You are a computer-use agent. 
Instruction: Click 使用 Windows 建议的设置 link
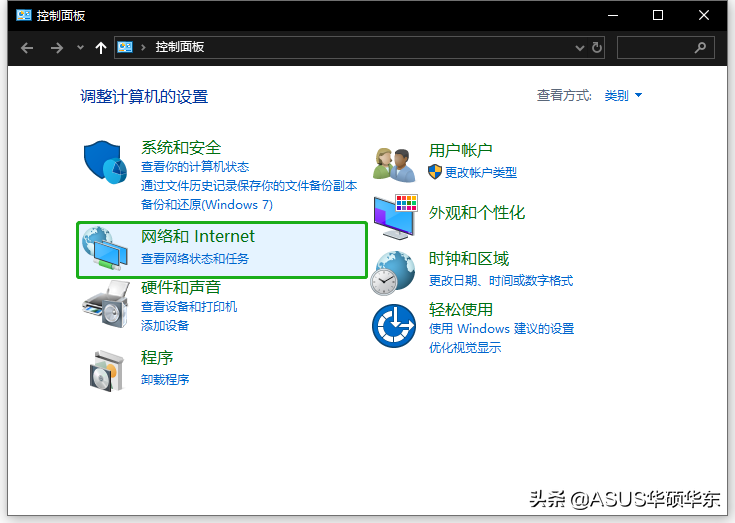pyautogui.click(x=501, y=329)
